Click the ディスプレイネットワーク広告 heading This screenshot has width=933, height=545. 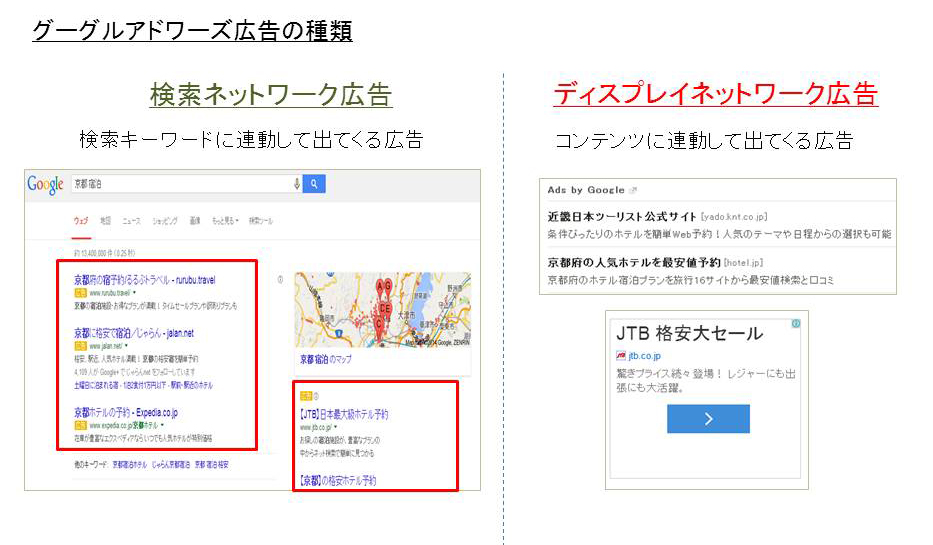coord(716,94)
